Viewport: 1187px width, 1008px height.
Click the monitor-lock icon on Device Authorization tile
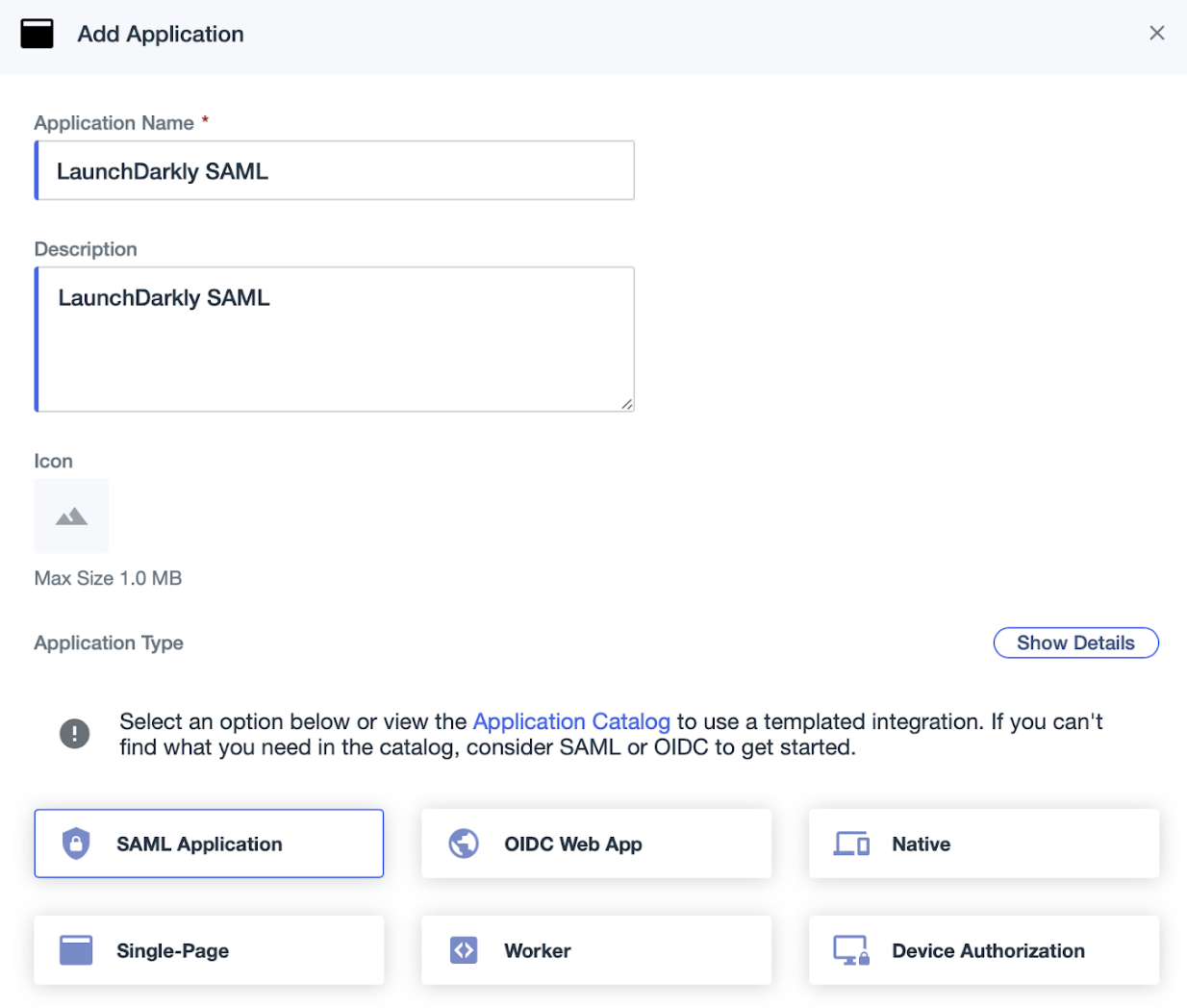(851, 949)
